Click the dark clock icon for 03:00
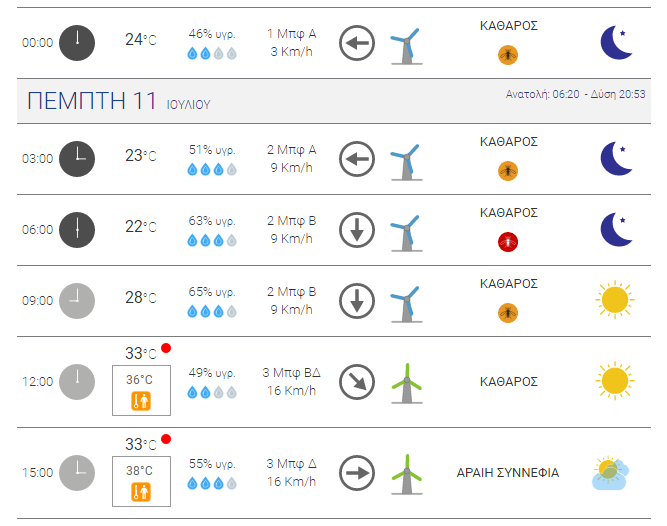This screenshot has width=667, height=526. tap(77, 159)
